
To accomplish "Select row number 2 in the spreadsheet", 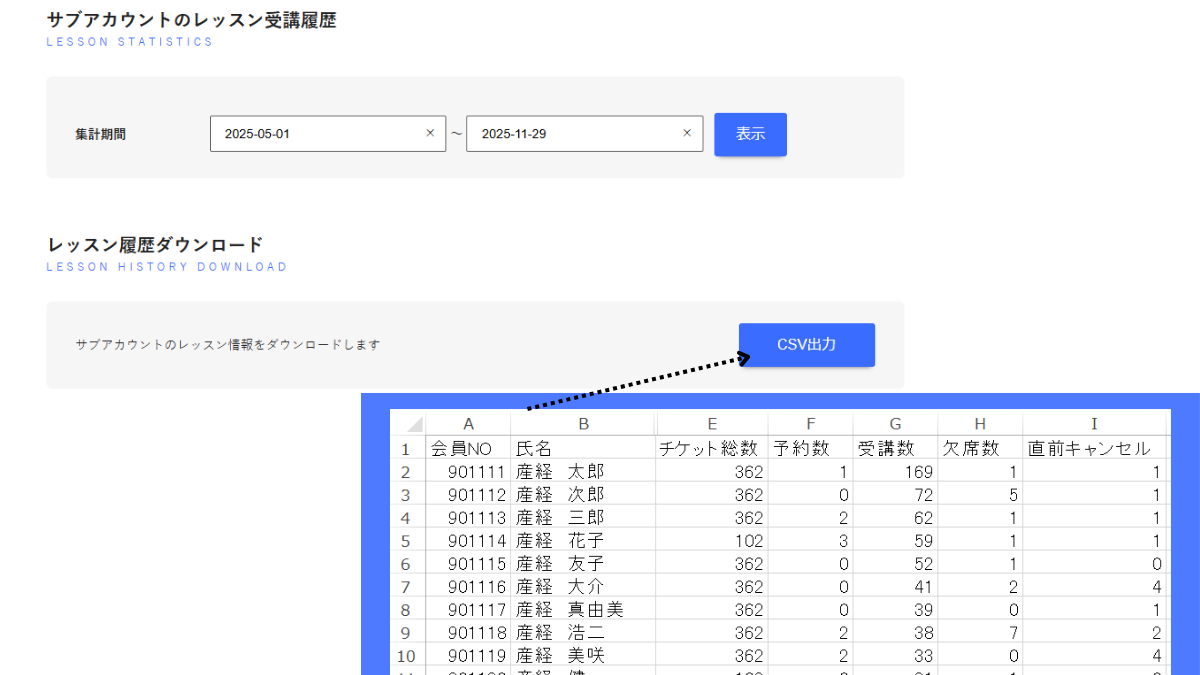I will 407,471.
